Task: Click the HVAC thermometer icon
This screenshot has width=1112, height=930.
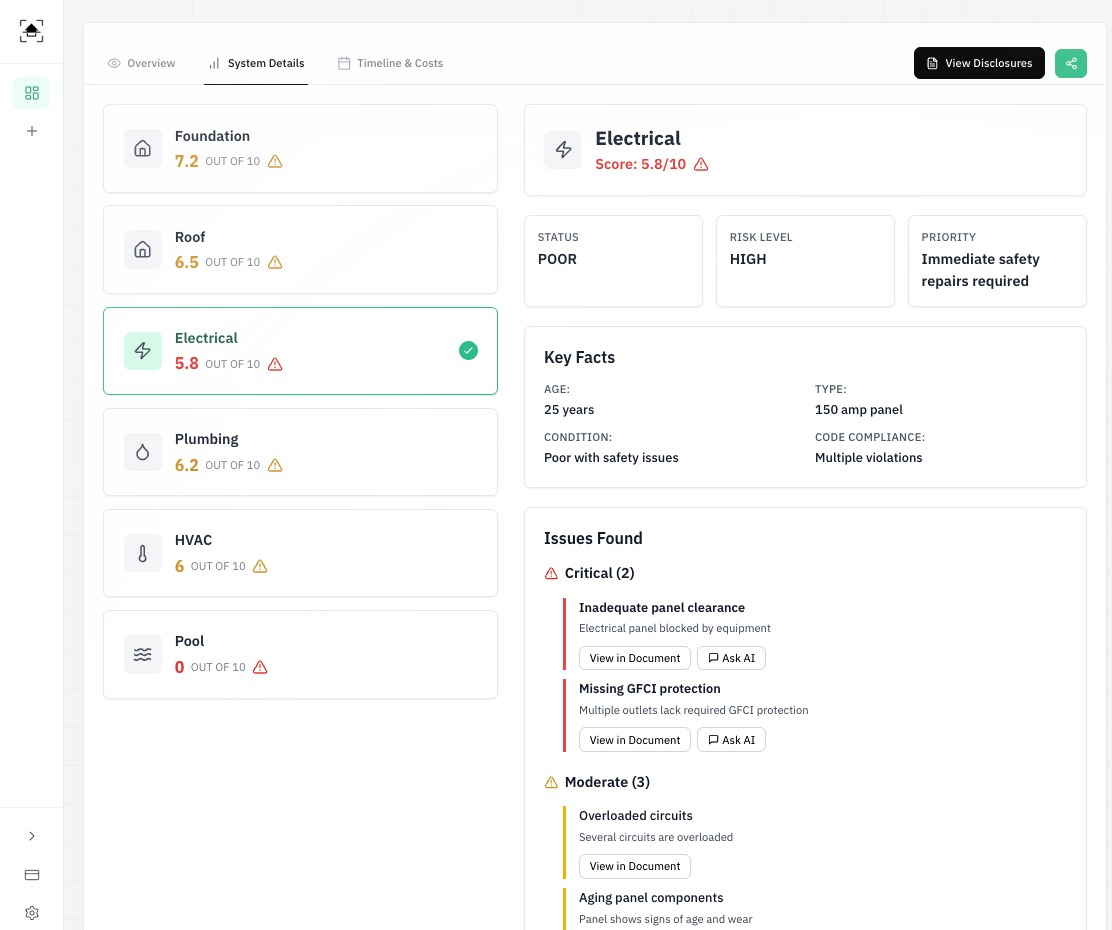Action: pos(143,553)
